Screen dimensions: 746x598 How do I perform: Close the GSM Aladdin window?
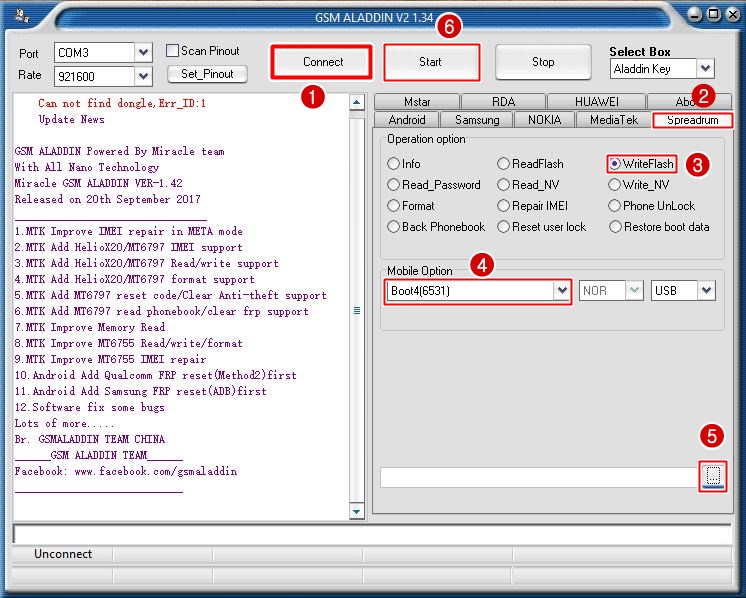click(x=733, y=15)
